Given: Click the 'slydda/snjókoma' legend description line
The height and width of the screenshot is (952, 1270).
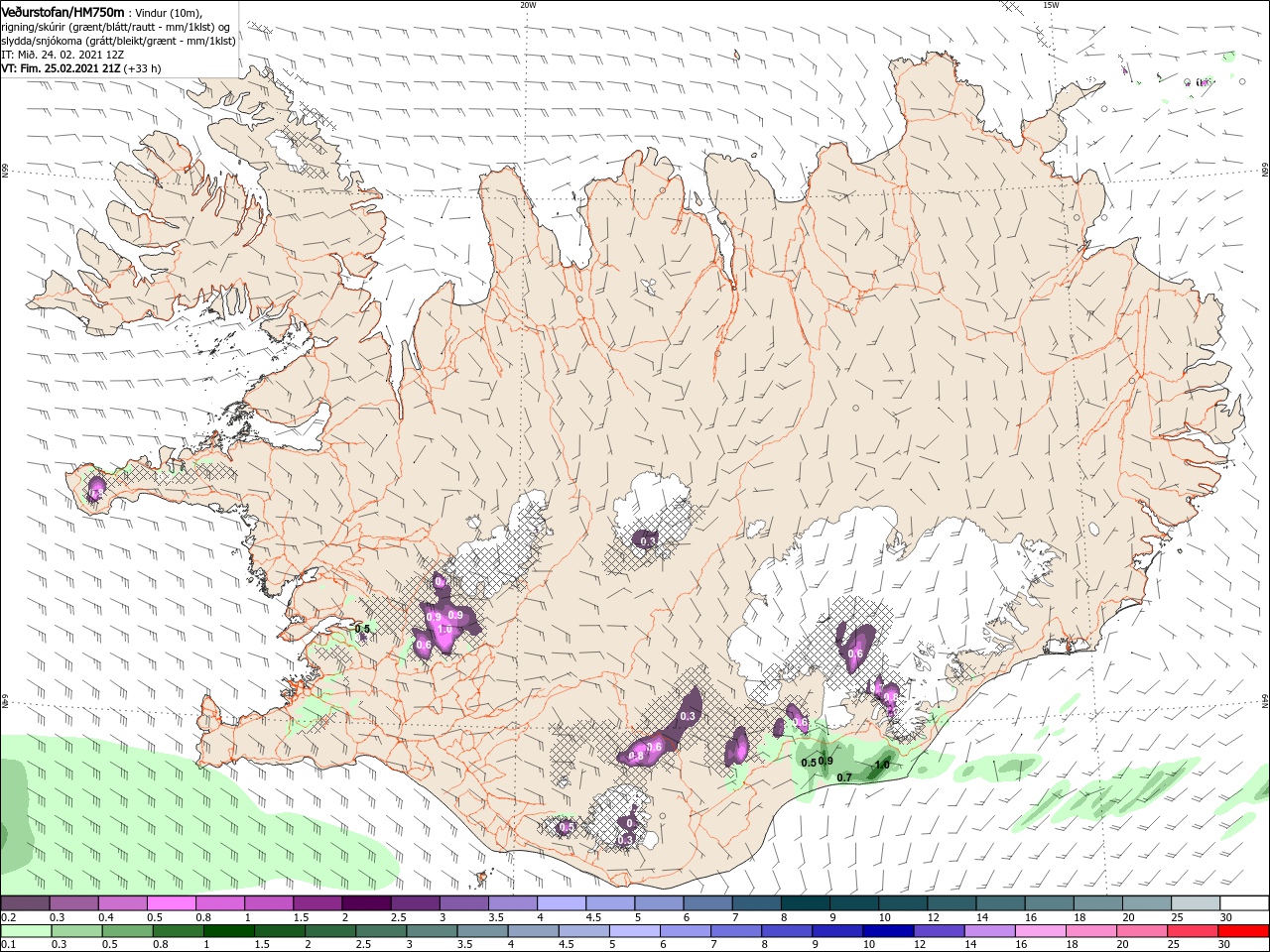Looking at the screenshot, I should click(x=118, y=41).
